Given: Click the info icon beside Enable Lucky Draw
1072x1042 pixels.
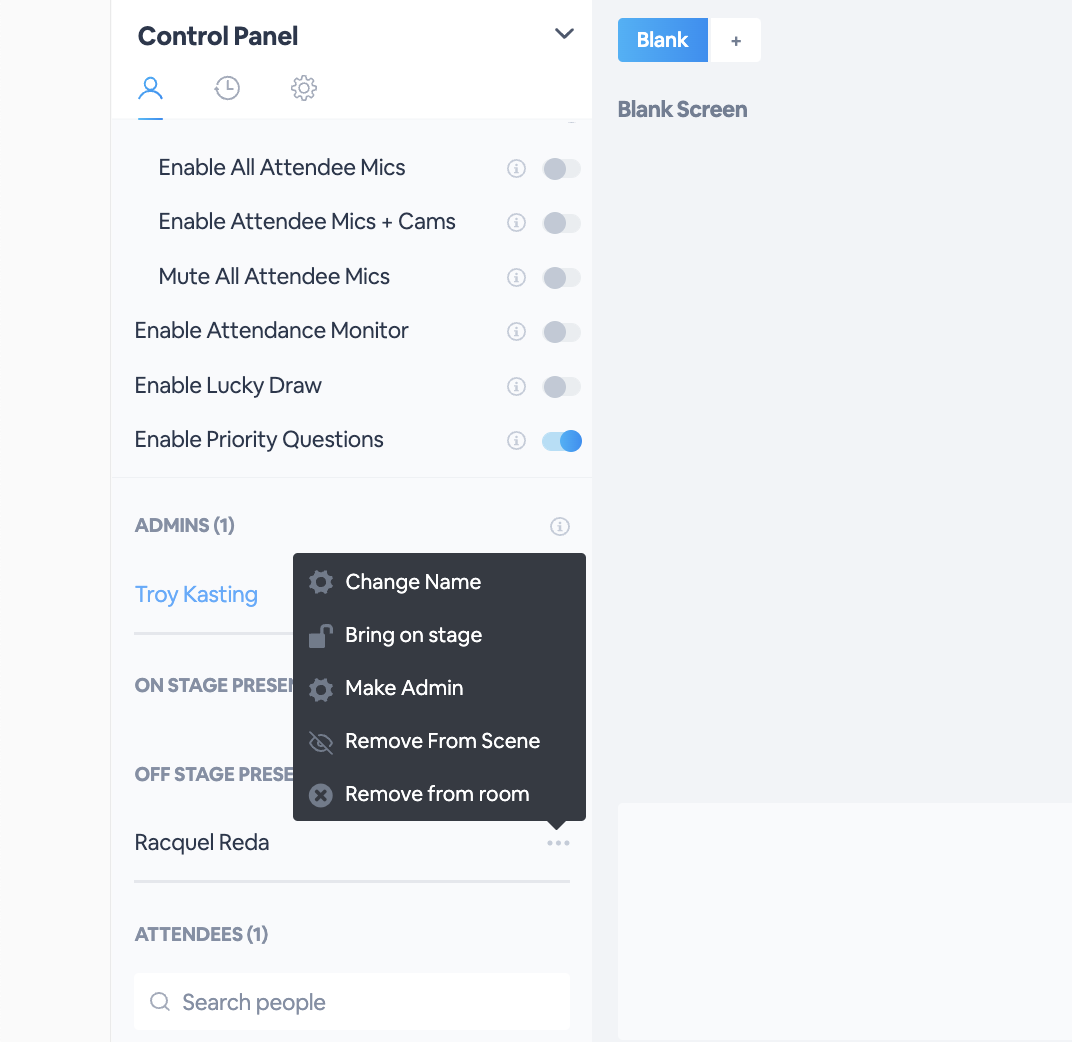Looking at the screenshot, I should (x=516, y=386).
